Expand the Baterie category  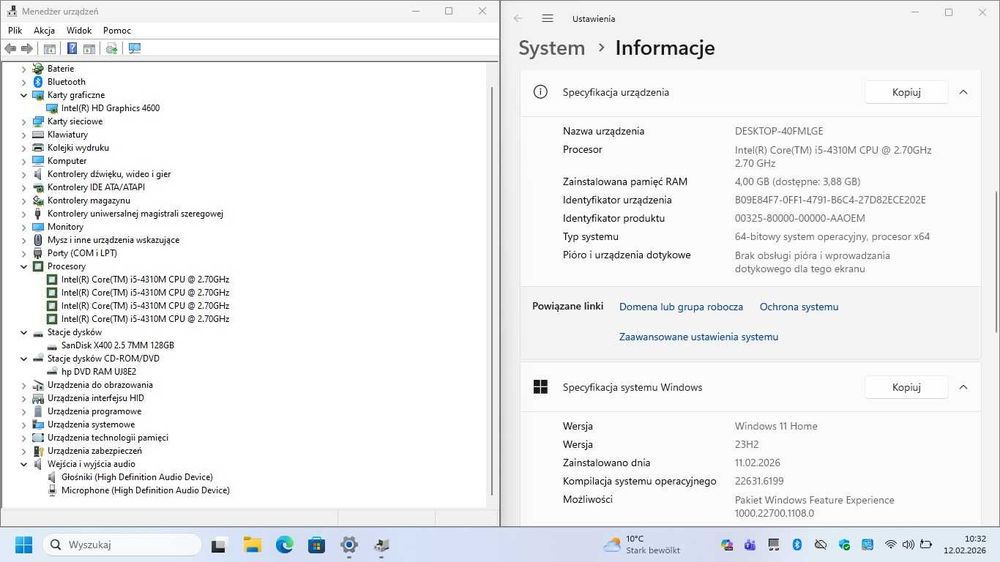click(24, 69)
